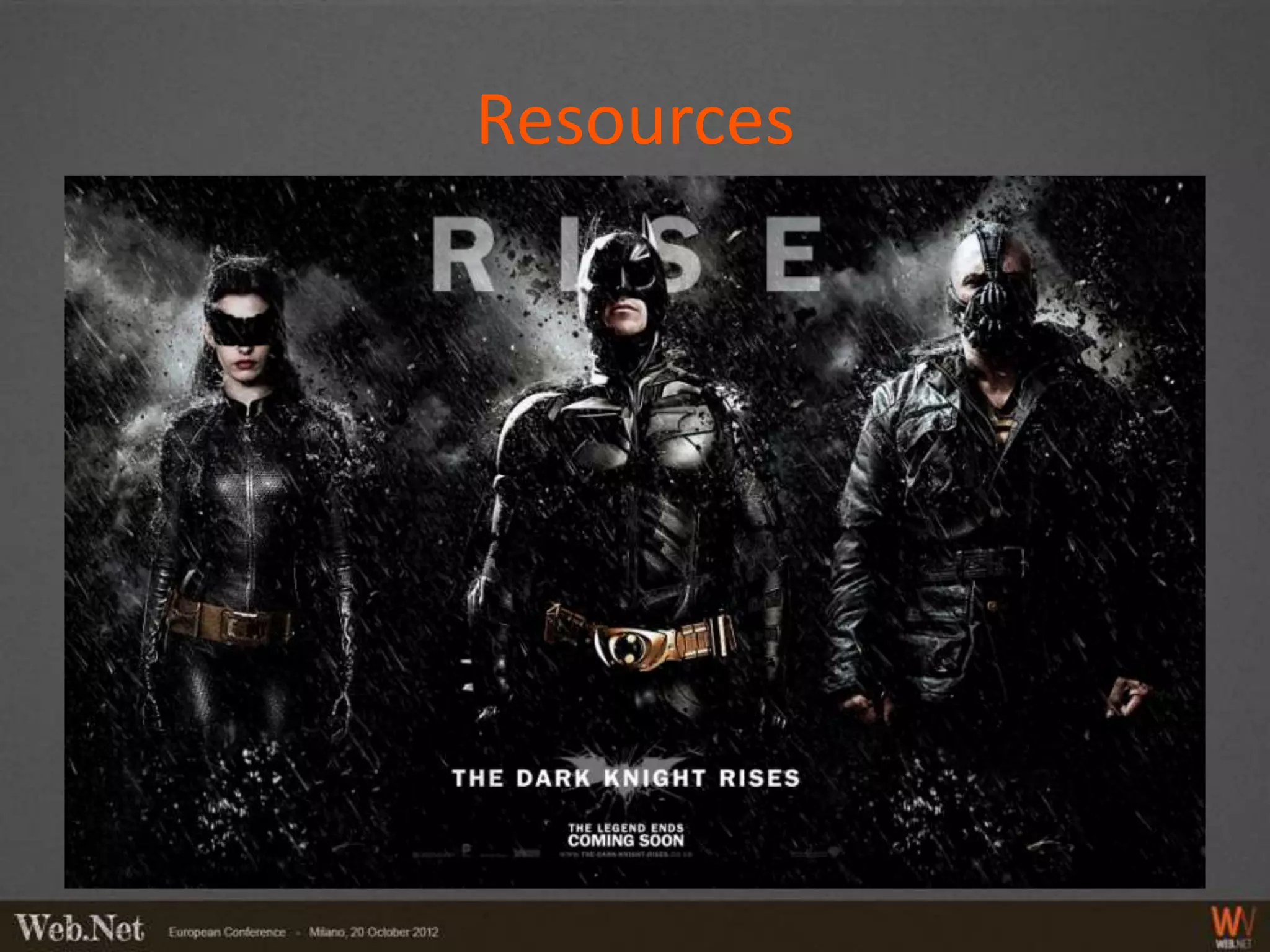Viewport: 1270px width, 952px height.
Task: Click THE DARK KNIGHT RISES title text
Action: coord(626,778)
